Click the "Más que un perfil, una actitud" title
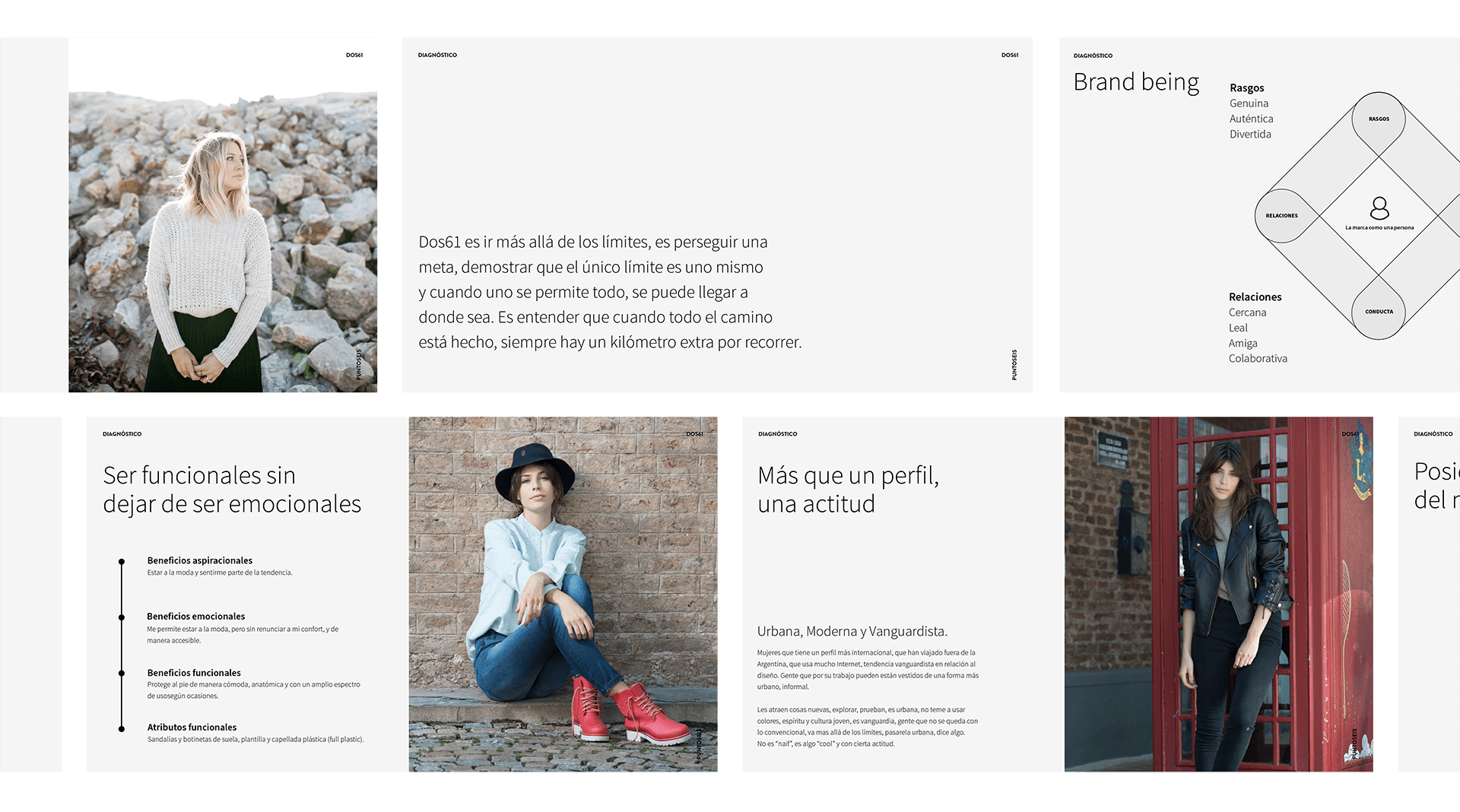Screen dimensions: 1460x812 848,490
